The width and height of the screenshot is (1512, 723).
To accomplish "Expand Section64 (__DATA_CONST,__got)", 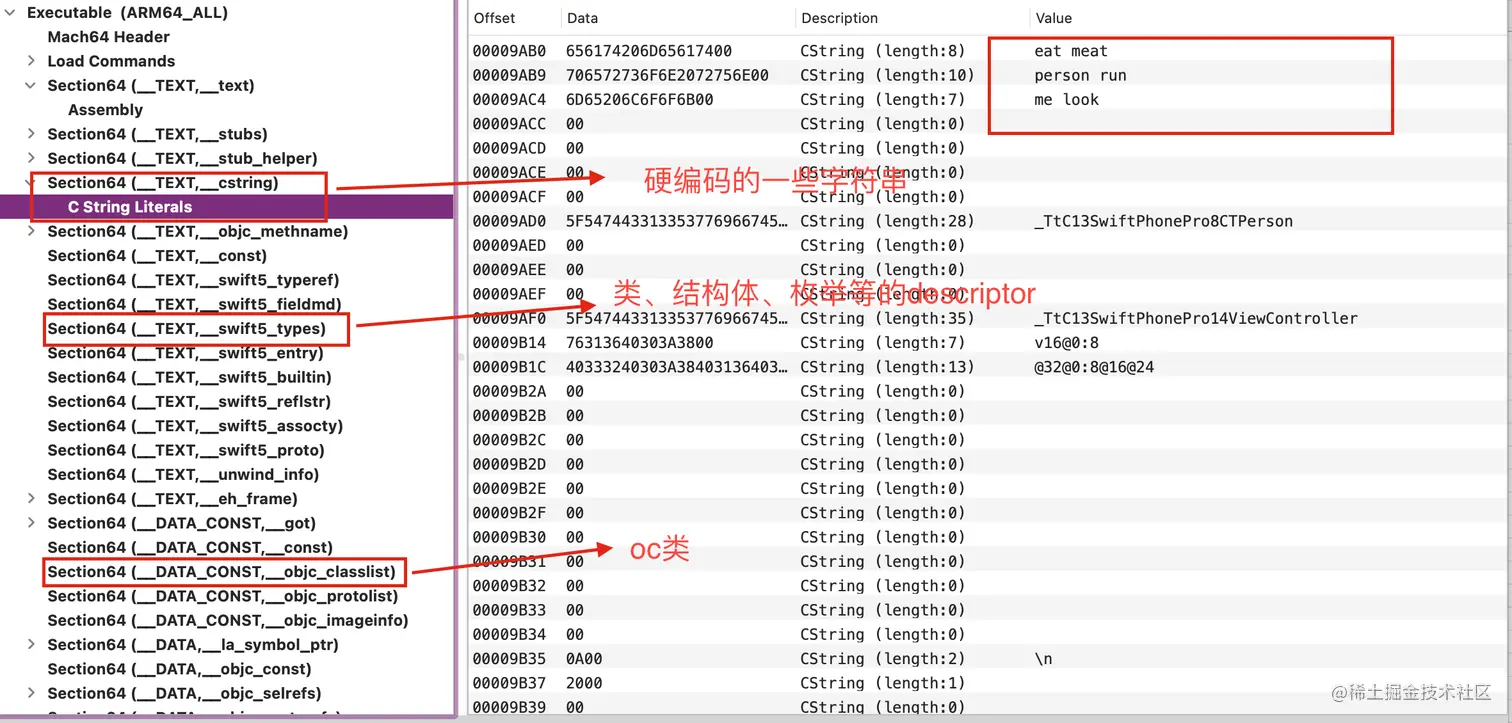I will 30,522.
